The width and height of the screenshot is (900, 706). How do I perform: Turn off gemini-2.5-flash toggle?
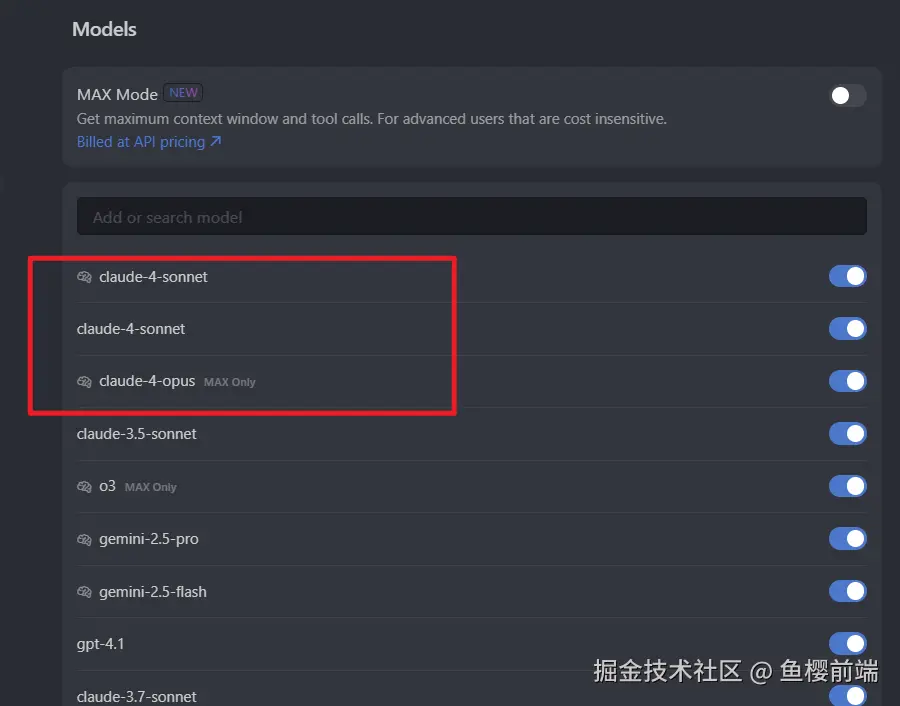[848, 591]
